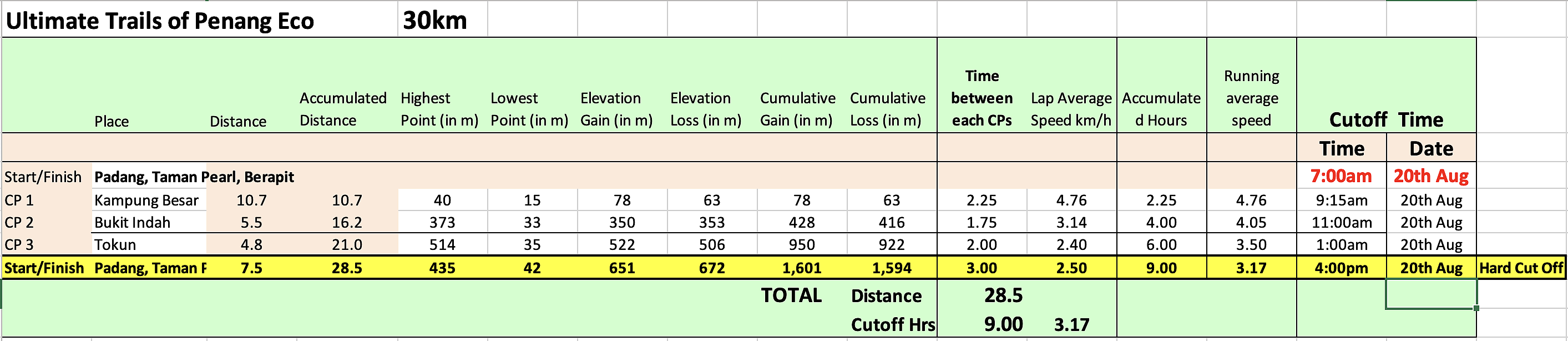1568x341 pixels.
Task: Click the 'Hard Cut Off' note cell
Action: (x=1520, y=268)
